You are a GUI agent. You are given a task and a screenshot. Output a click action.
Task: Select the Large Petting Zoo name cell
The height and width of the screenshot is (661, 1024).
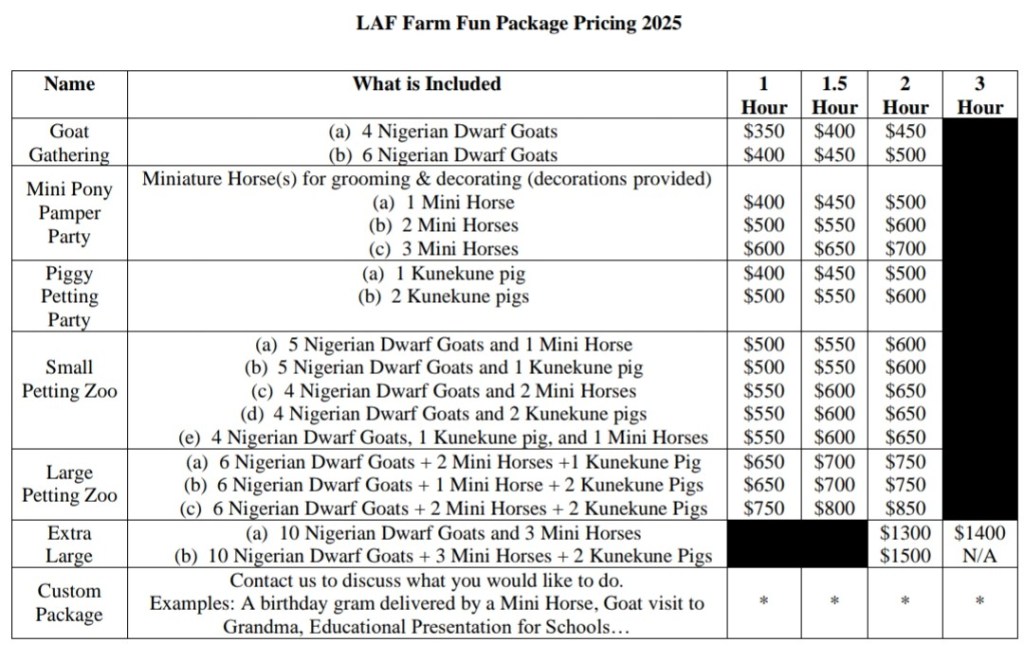[x=68, y=484]
